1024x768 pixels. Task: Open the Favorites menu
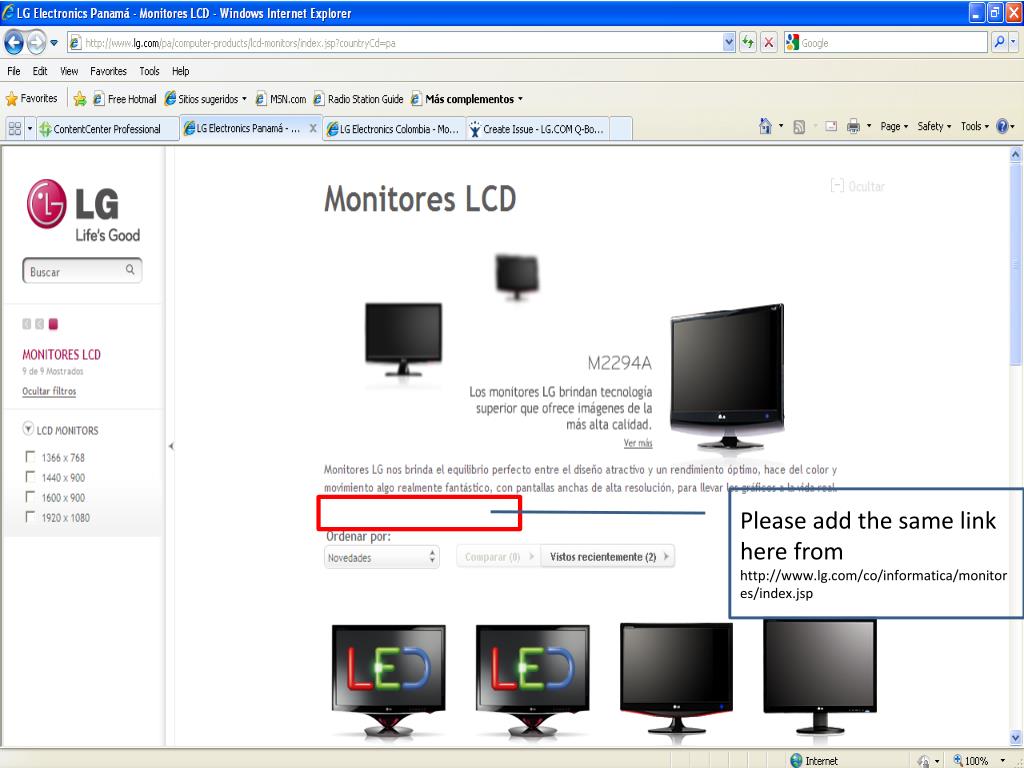[108, 71]
